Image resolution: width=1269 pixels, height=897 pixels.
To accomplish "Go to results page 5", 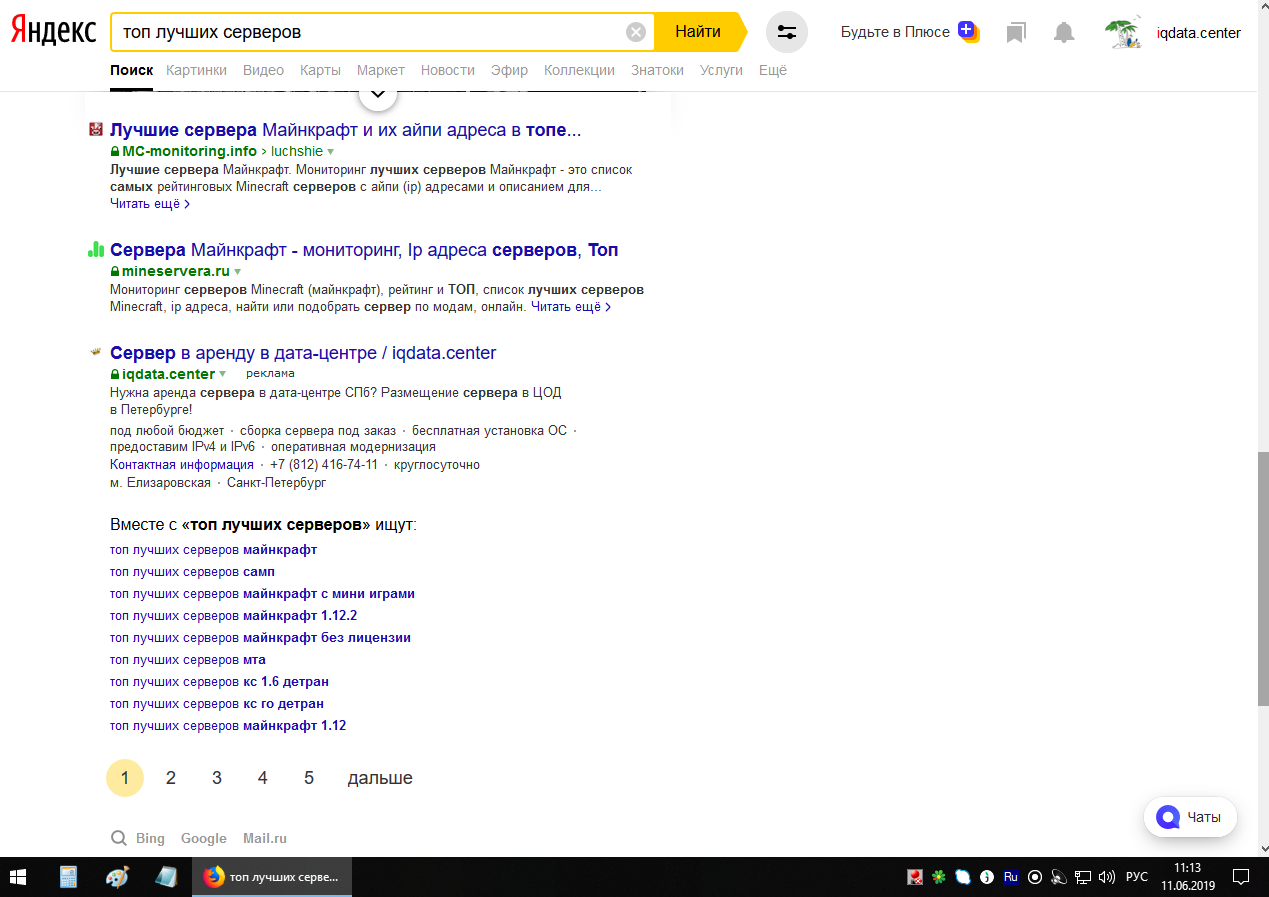I will pyautogui.click(x=309, y=778).
